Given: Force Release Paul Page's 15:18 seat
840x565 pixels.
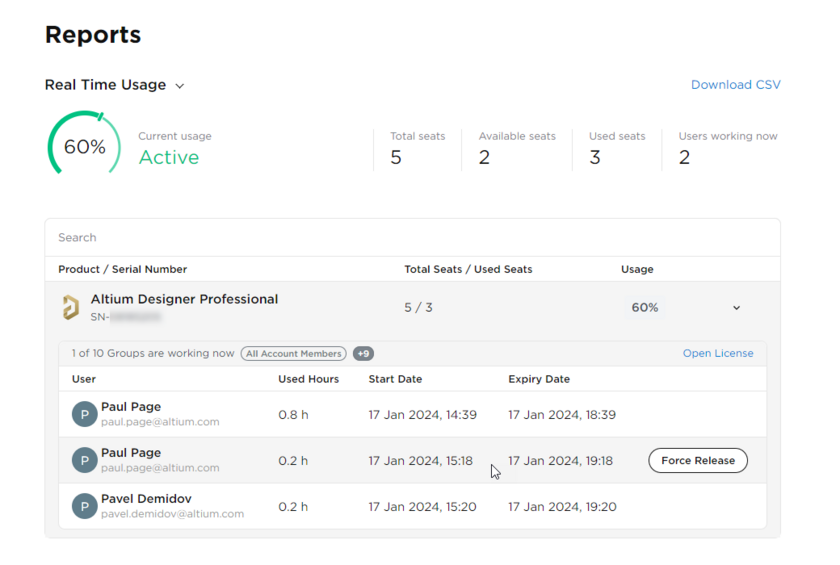Looking at the screenshot, I should point(698,461).
